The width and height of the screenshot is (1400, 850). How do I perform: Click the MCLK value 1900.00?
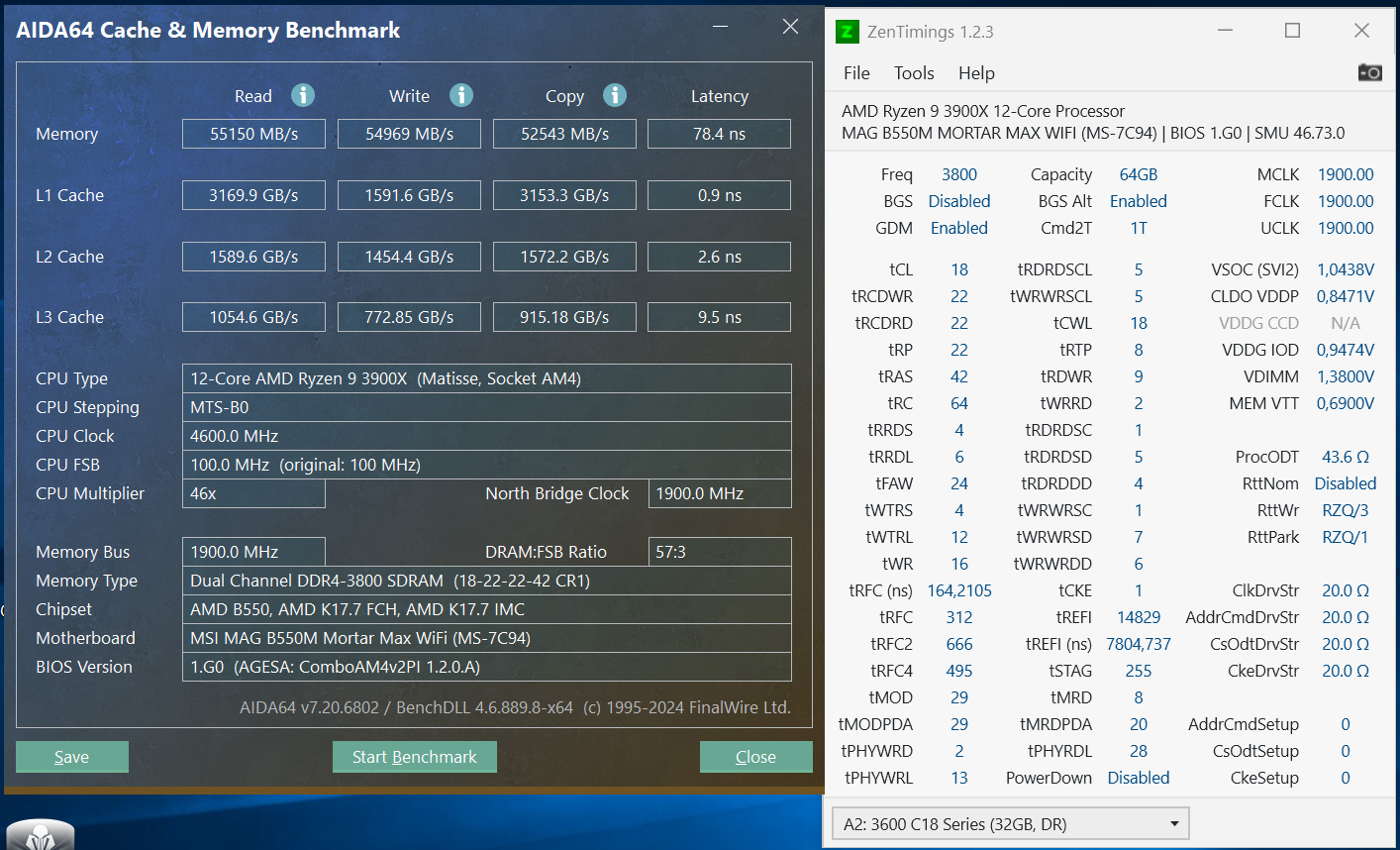[1346, 174]
